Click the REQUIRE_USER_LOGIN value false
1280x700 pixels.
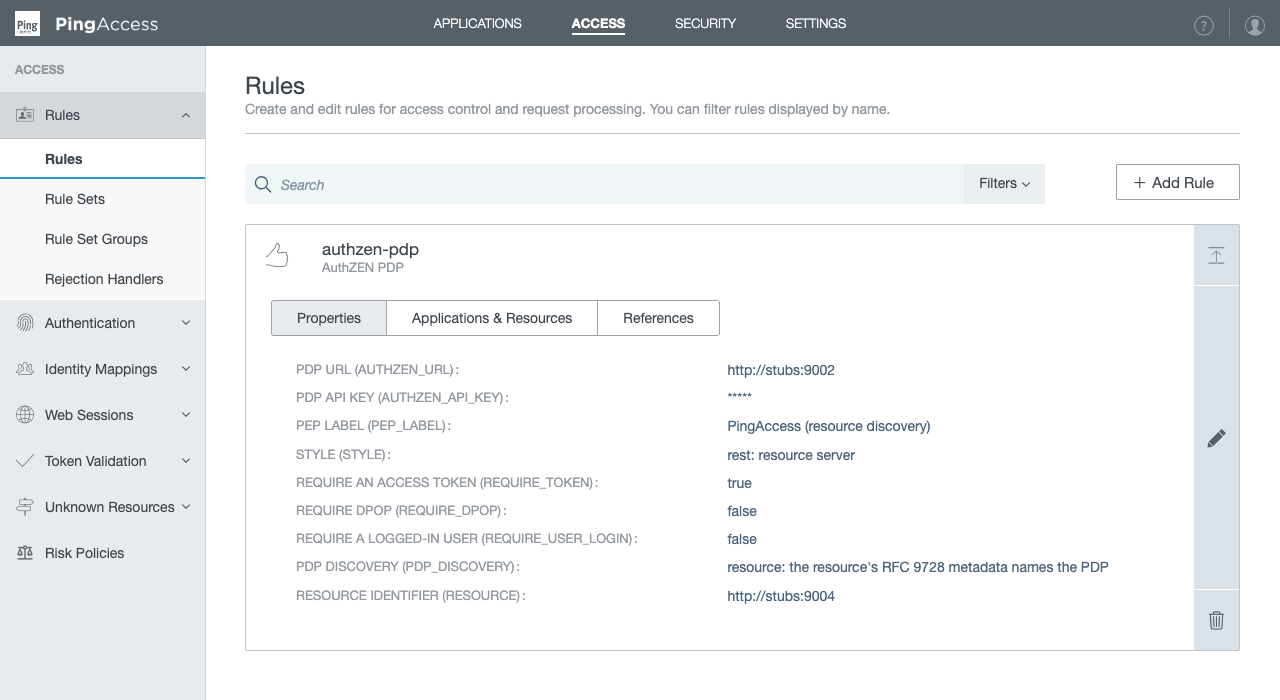click(742, 539)
